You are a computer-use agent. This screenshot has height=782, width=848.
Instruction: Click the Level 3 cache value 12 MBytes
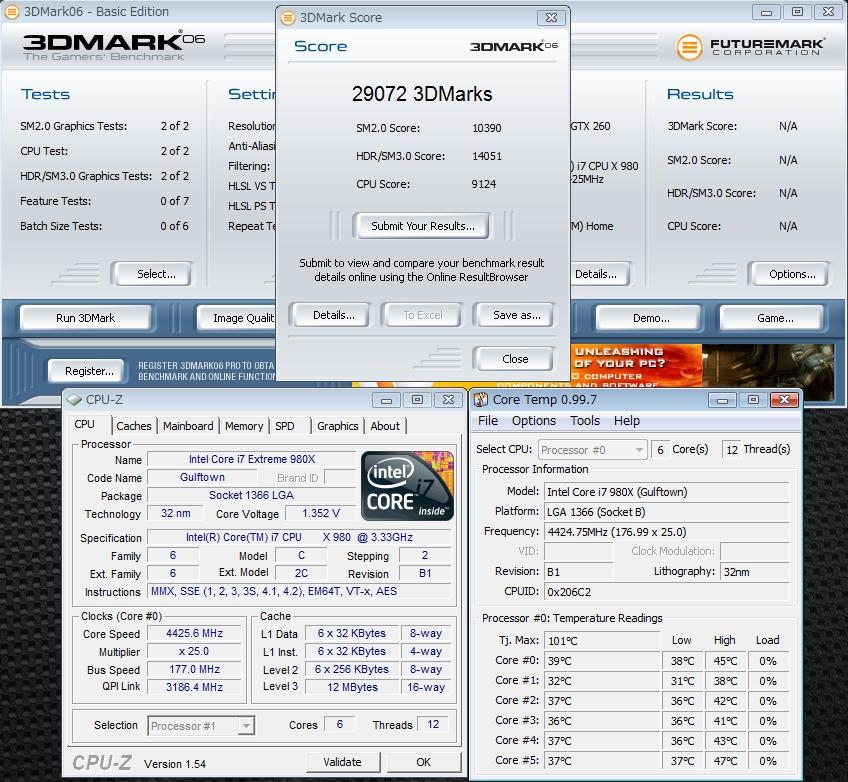coord(352,687)
